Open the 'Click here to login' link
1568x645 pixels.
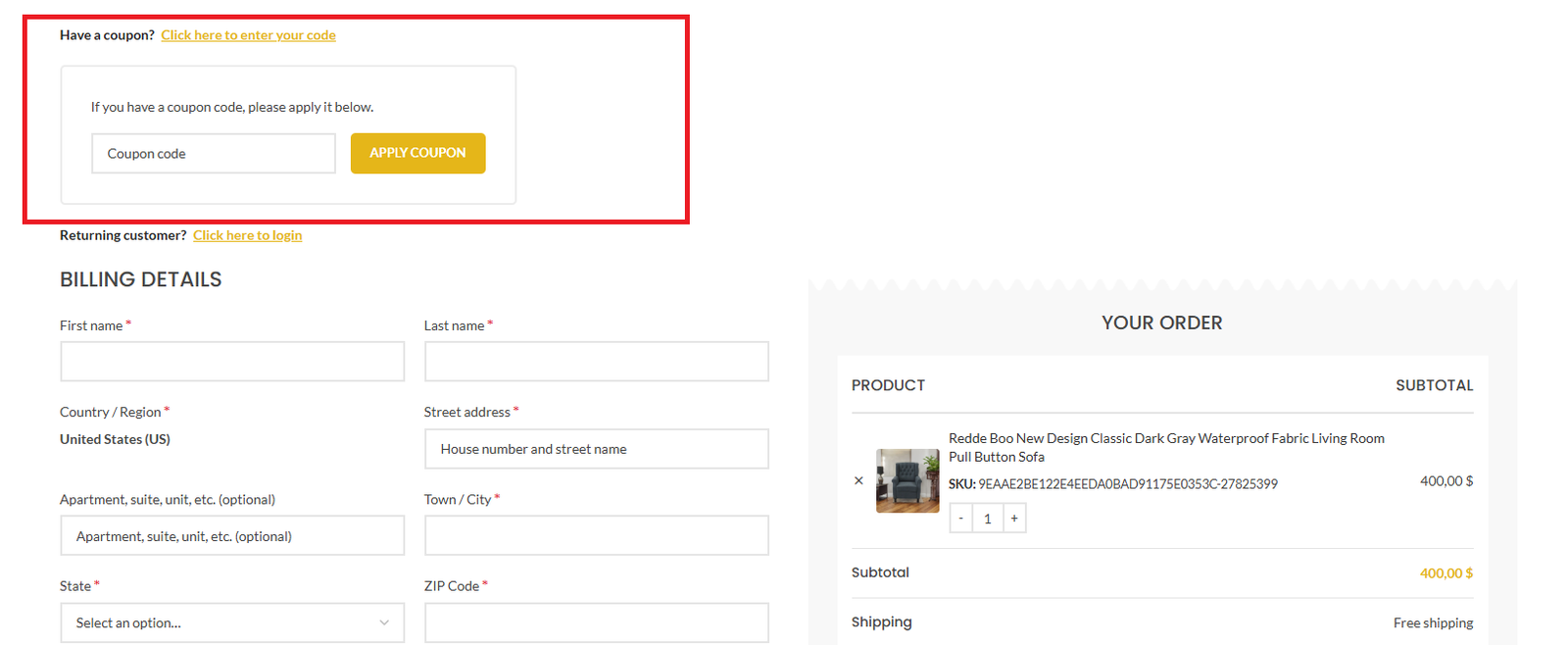tap(247, 235)
